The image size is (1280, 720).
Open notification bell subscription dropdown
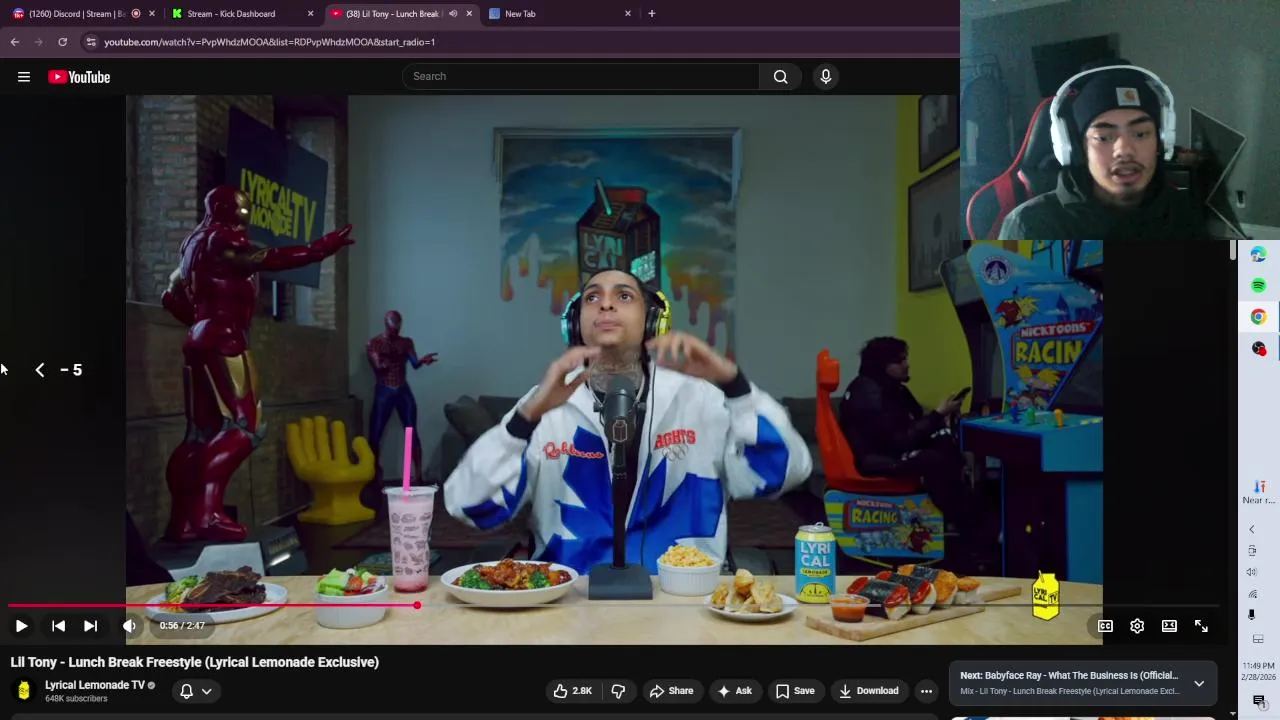point(196,691)
